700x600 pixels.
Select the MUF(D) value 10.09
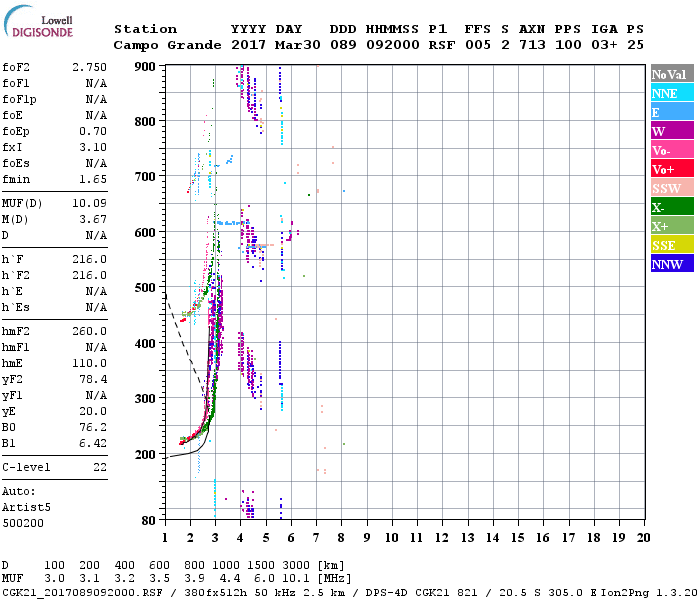tap(89, 203)
